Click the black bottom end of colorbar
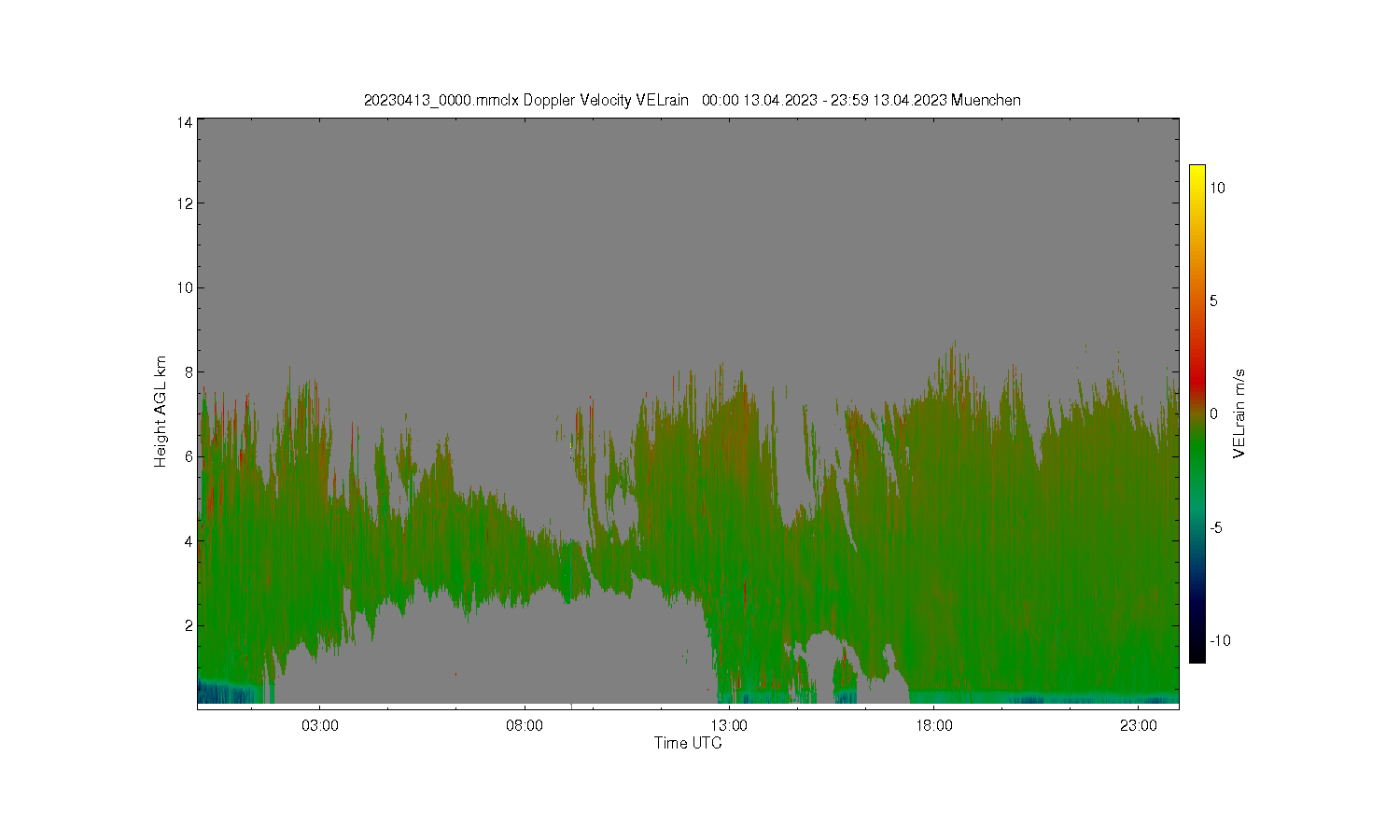 coord(1197,655)
